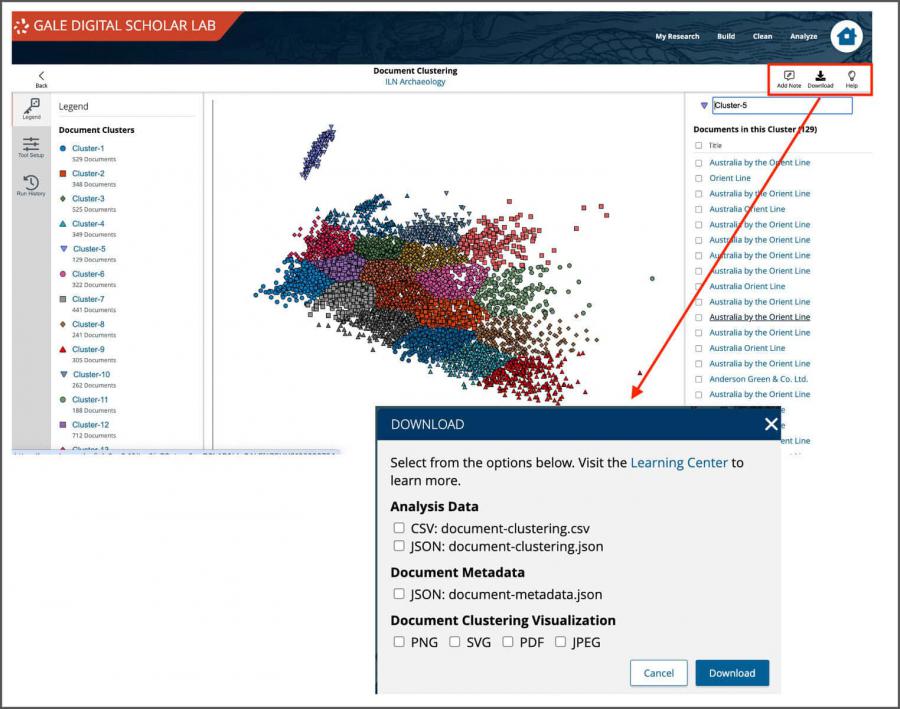The image size is (900, 709).
Task: Open the My Research menu
Action: pos(677,36)
